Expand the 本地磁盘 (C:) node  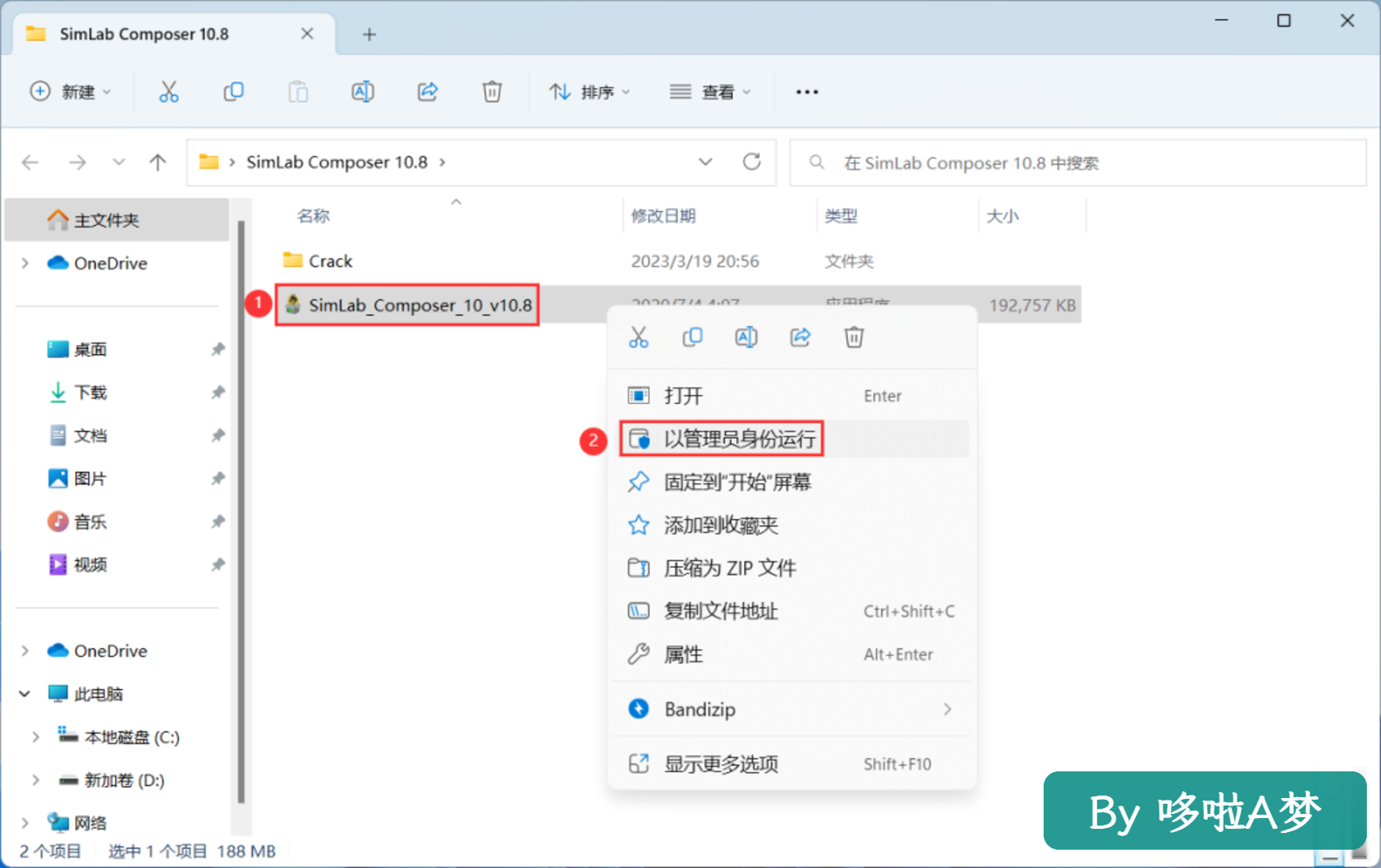tap(35, 737)
